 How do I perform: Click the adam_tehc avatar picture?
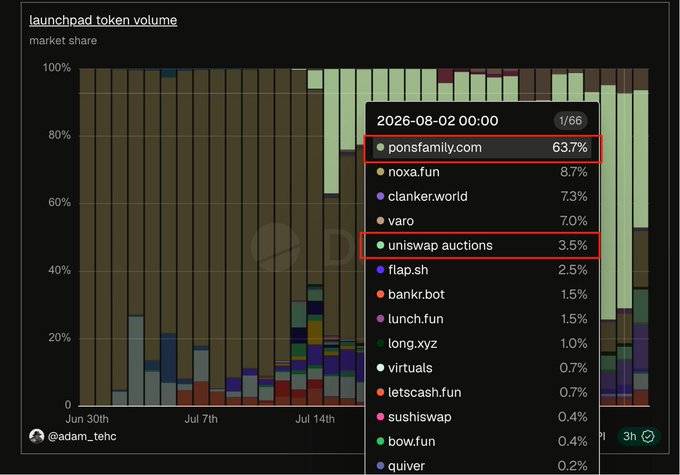[x=36, y=436]
